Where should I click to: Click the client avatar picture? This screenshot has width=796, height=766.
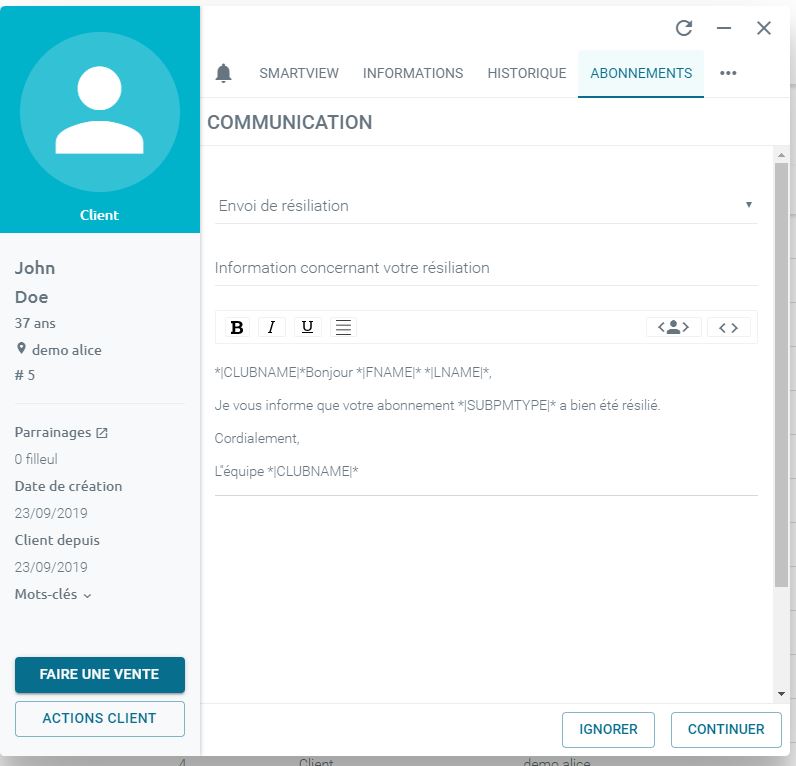(x=100, y=111)
